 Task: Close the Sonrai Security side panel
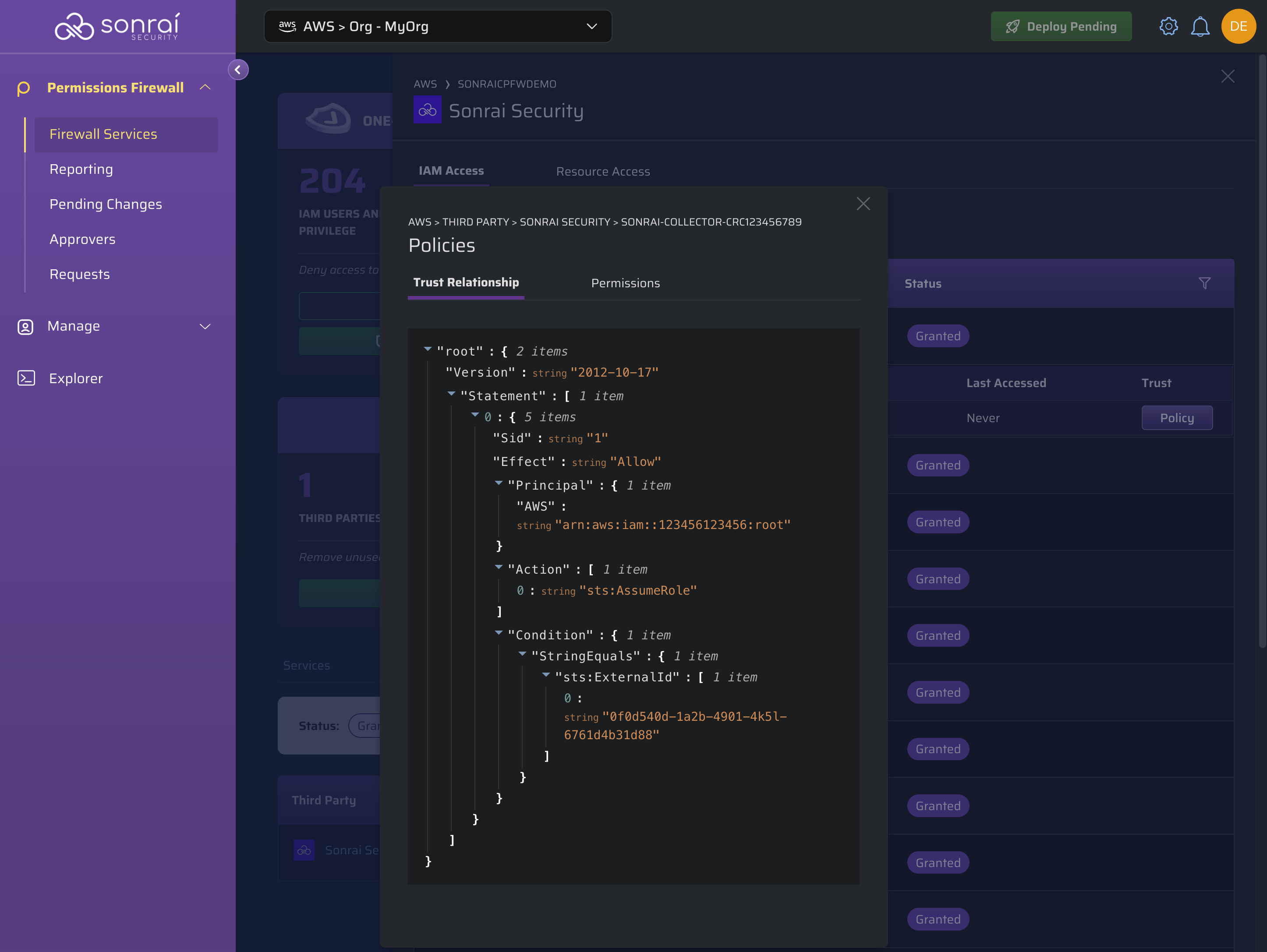click(1228, 76)
